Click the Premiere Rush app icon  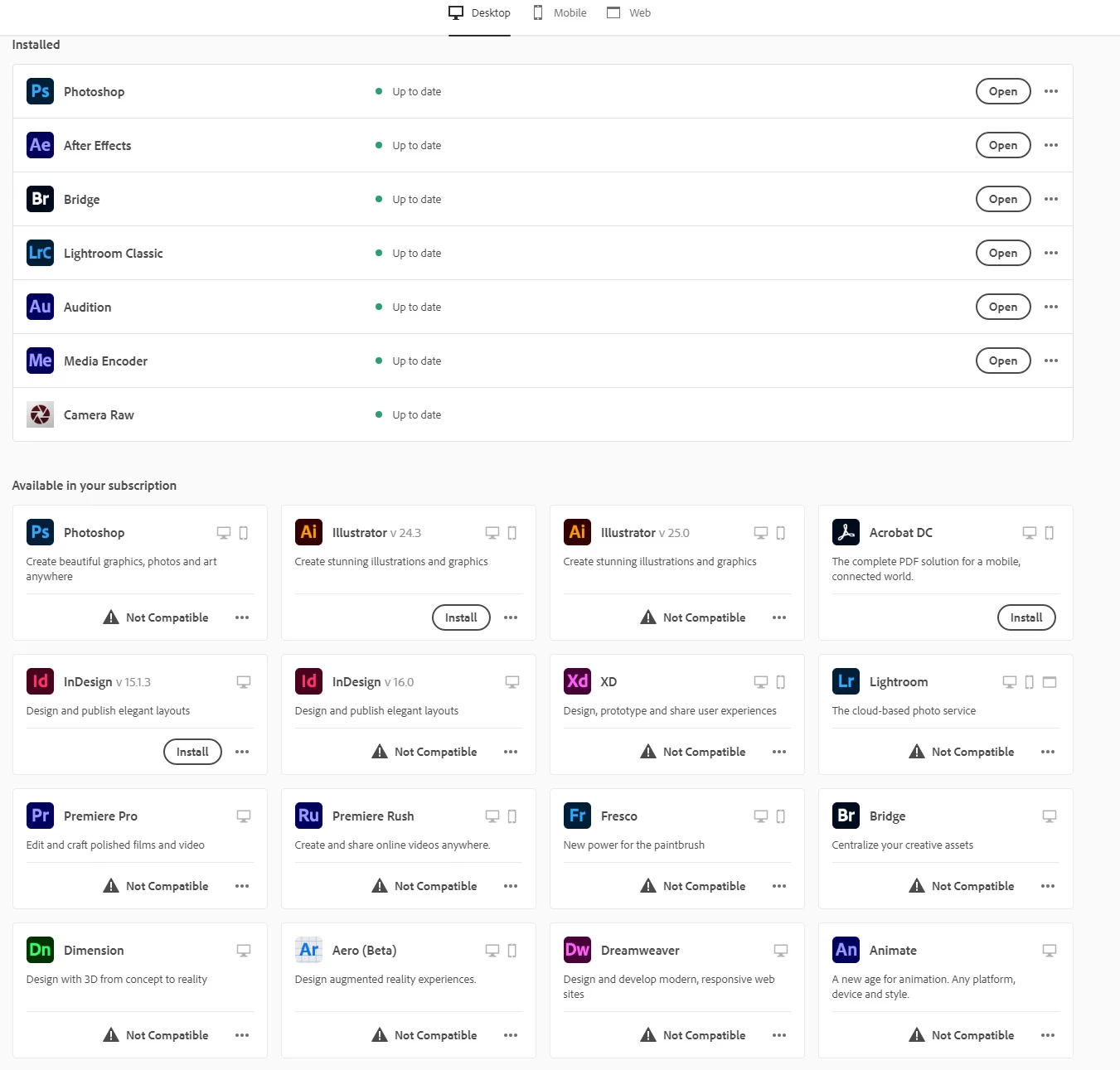click(x=308, y=816)
